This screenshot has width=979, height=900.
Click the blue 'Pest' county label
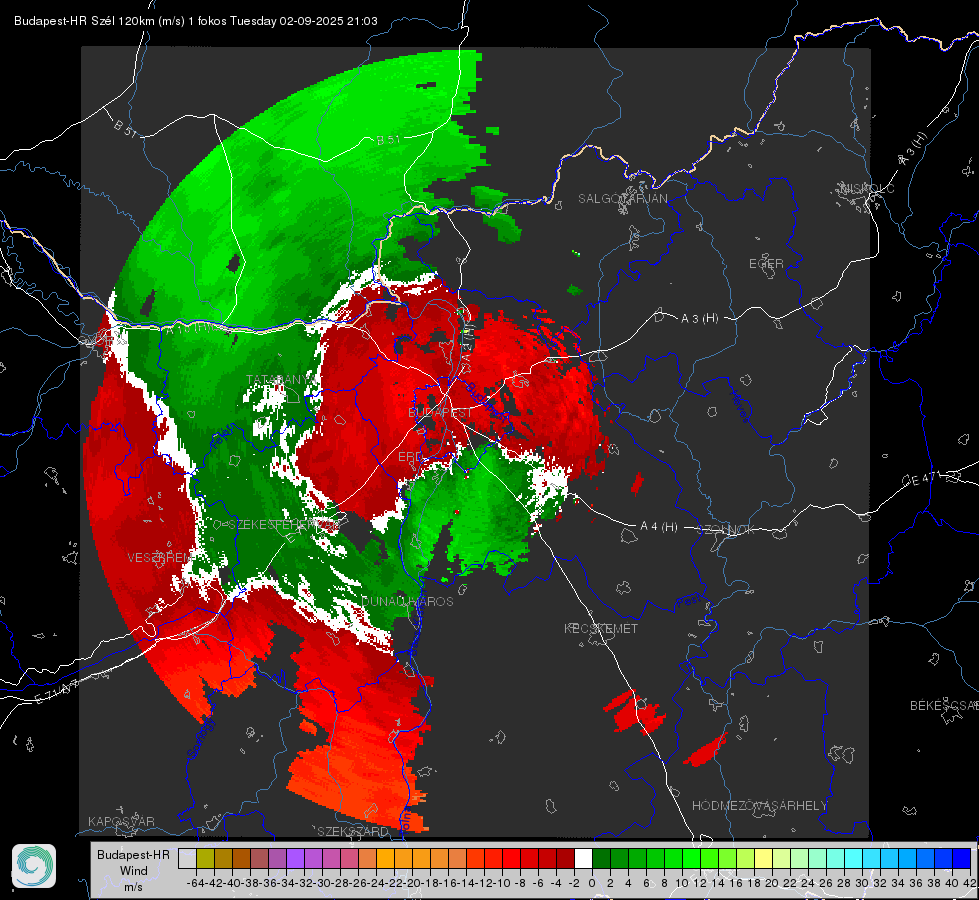[x=688, y=602]
